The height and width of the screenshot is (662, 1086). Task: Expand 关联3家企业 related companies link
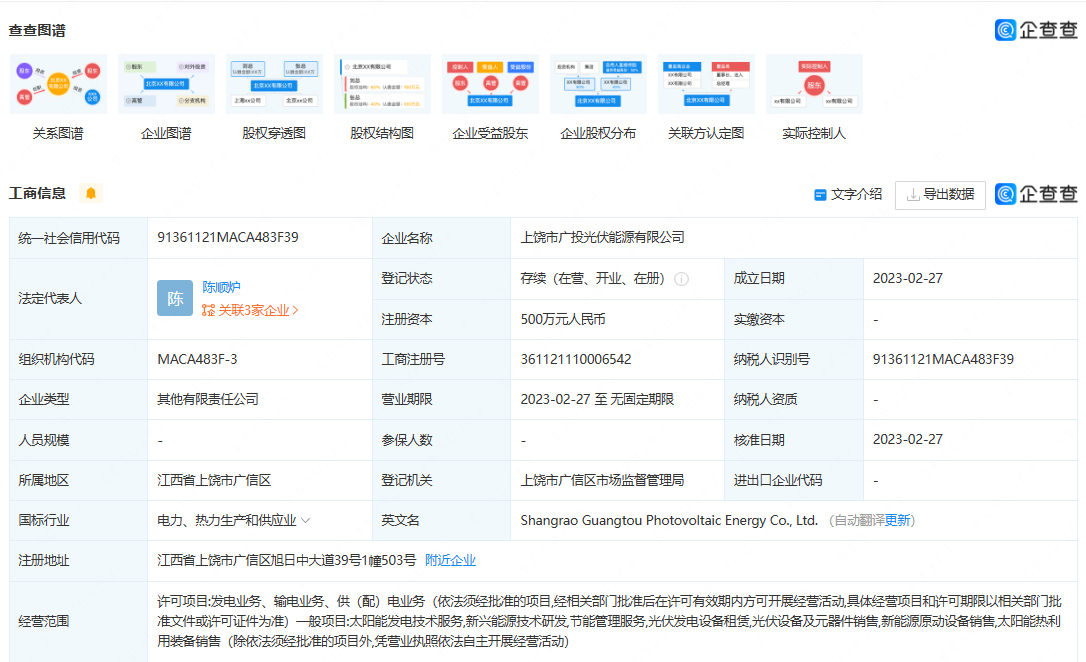(250, 311)
